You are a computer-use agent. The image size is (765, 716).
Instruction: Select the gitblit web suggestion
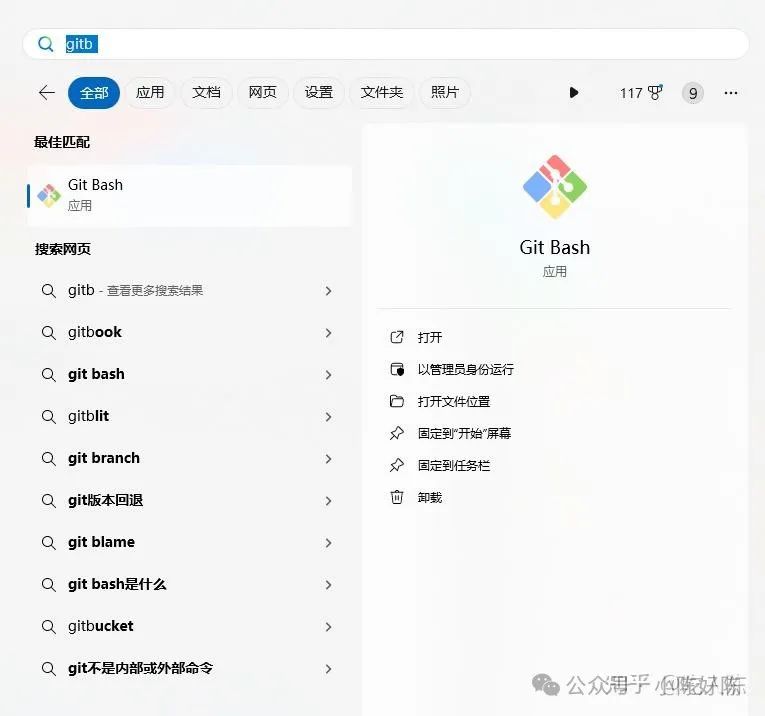coord(189,417)
